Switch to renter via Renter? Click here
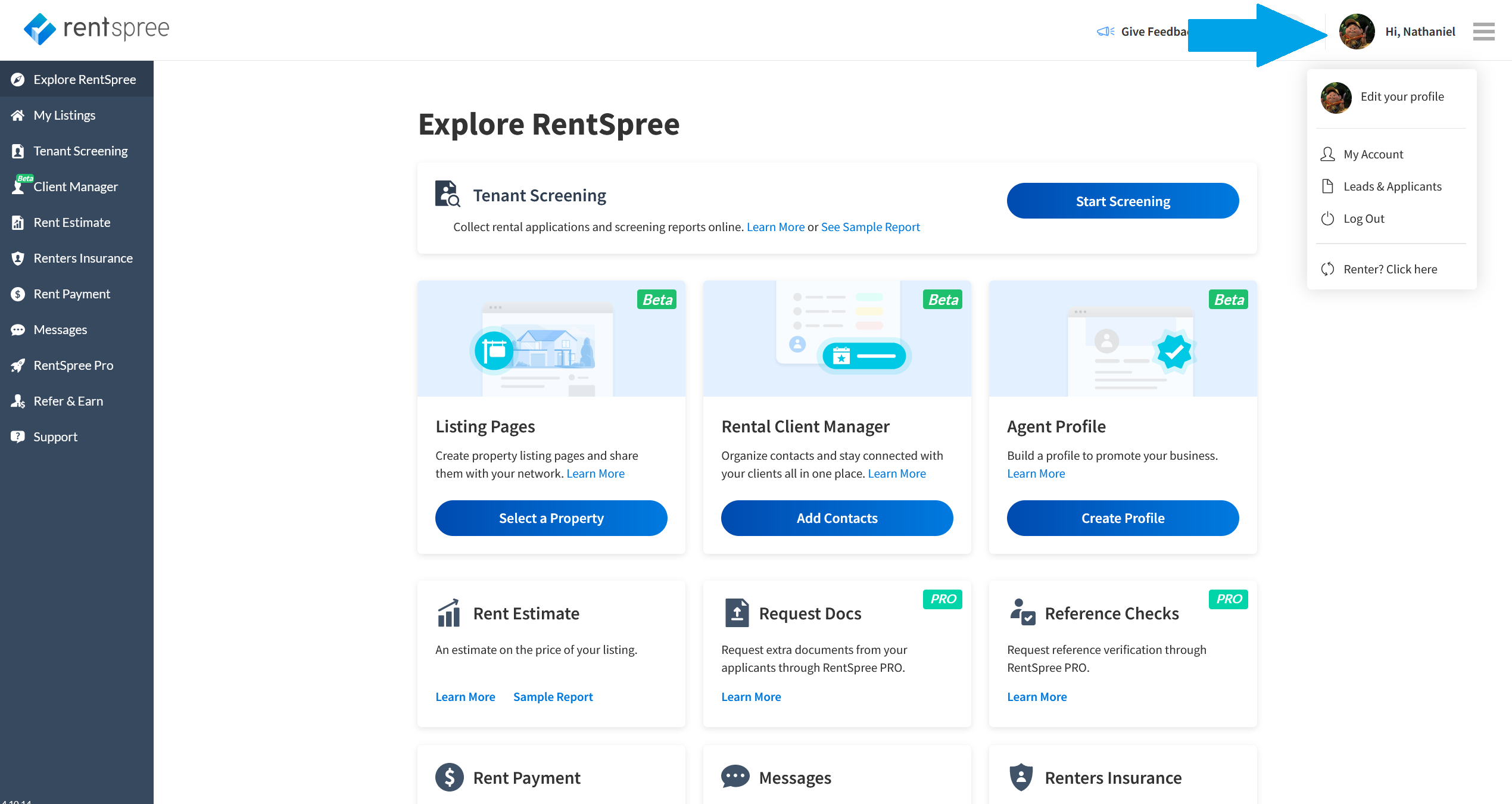1512x804 pixels. [x=1389, y=269]
